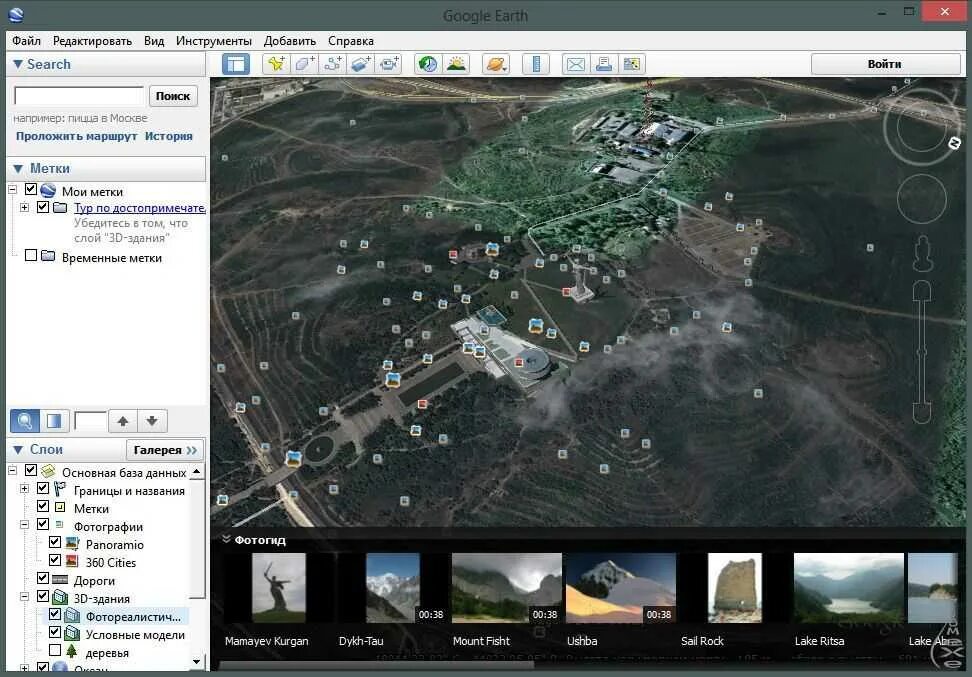This screenshot has width=972, height=677.
Task: Collapse the Фотографии tree node
Action: [x=24, y=524]
